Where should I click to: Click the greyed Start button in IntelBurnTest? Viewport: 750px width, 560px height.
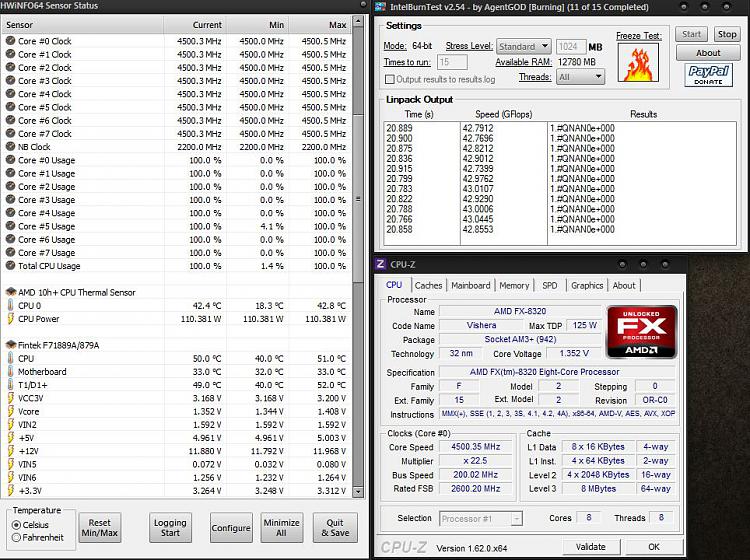691,34
